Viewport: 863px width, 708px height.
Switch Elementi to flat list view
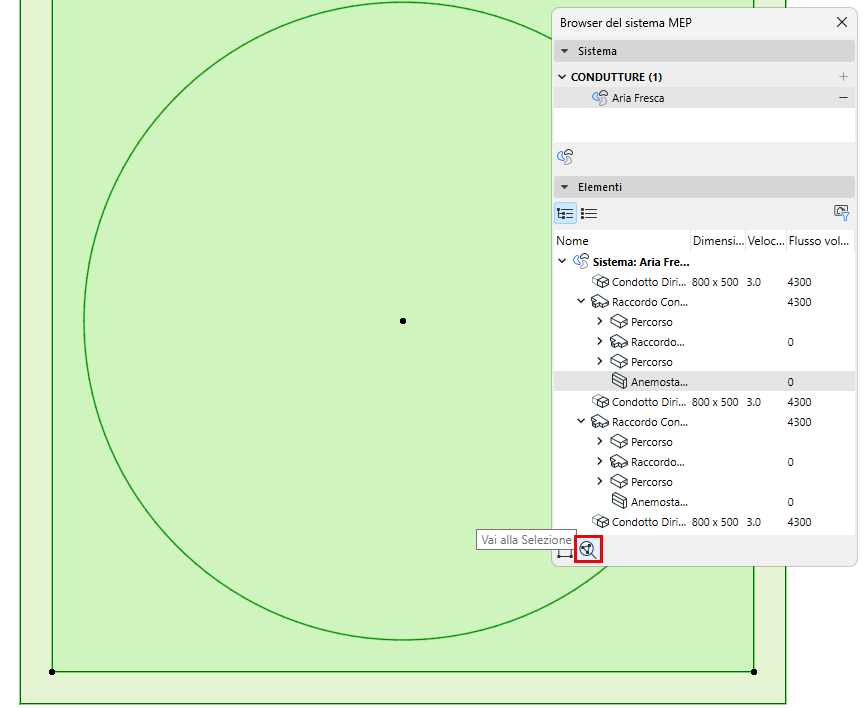tap(589, 213)
